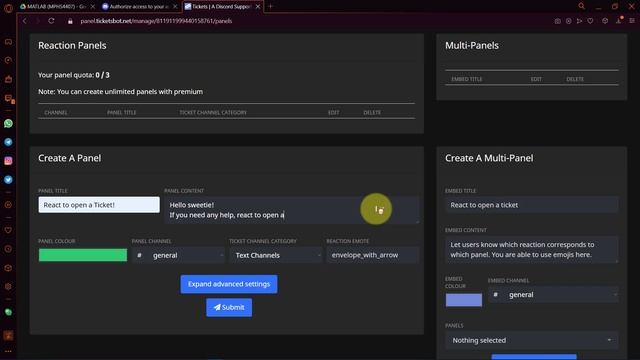Open the green Panel Colour picker
Screen dimensions: 640x360
pyautogui.click(x=83, y=255)
